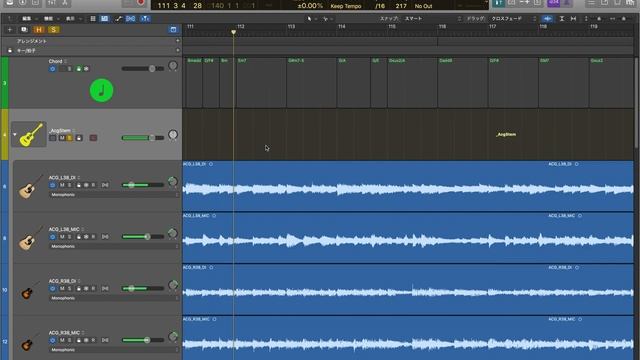Mute the ACG_R38_DI track
This screenshot has width=640, height=360.
62,289
